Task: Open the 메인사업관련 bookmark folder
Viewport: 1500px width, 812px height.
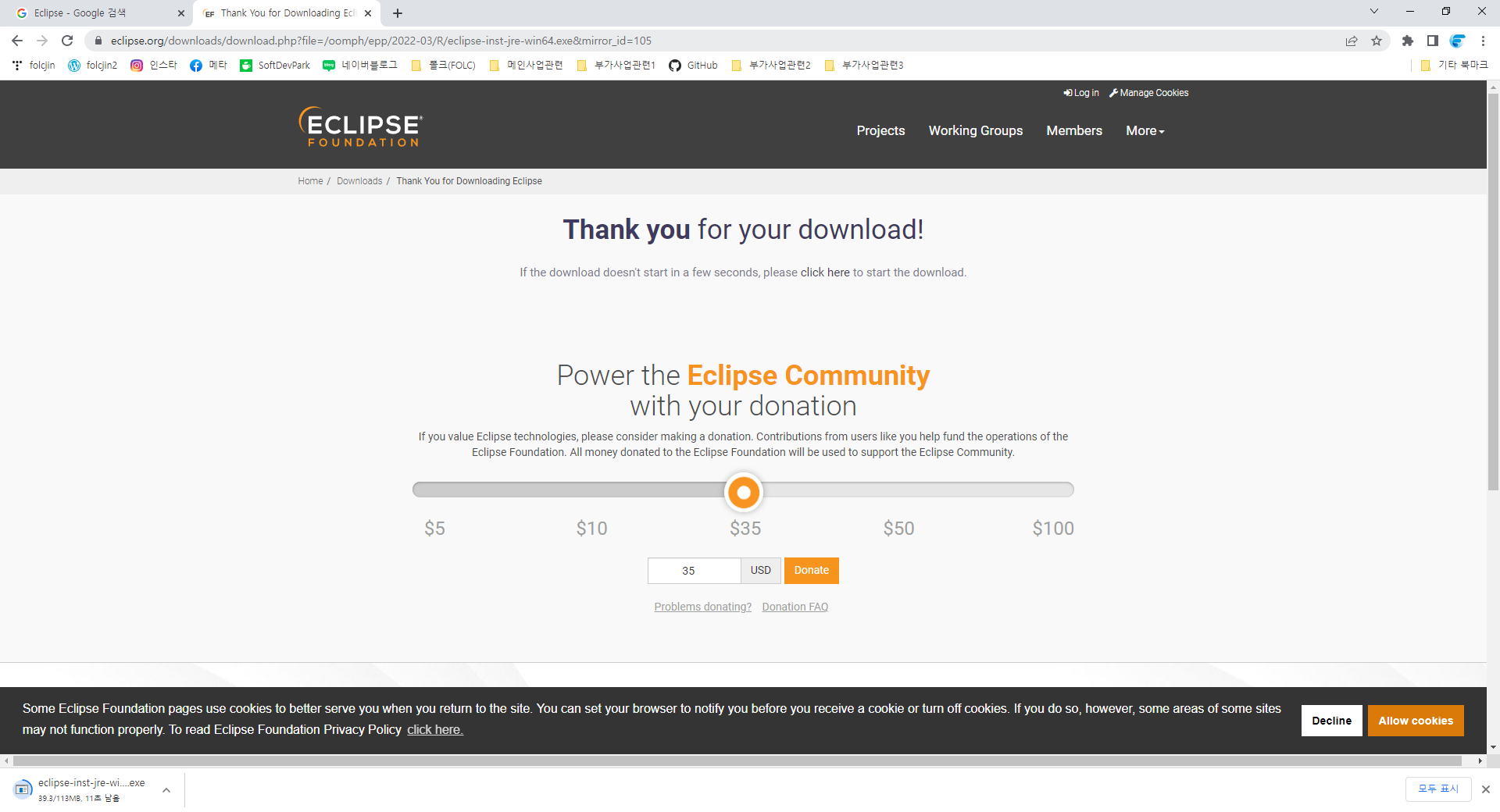Action: click(x=526, y=66)
